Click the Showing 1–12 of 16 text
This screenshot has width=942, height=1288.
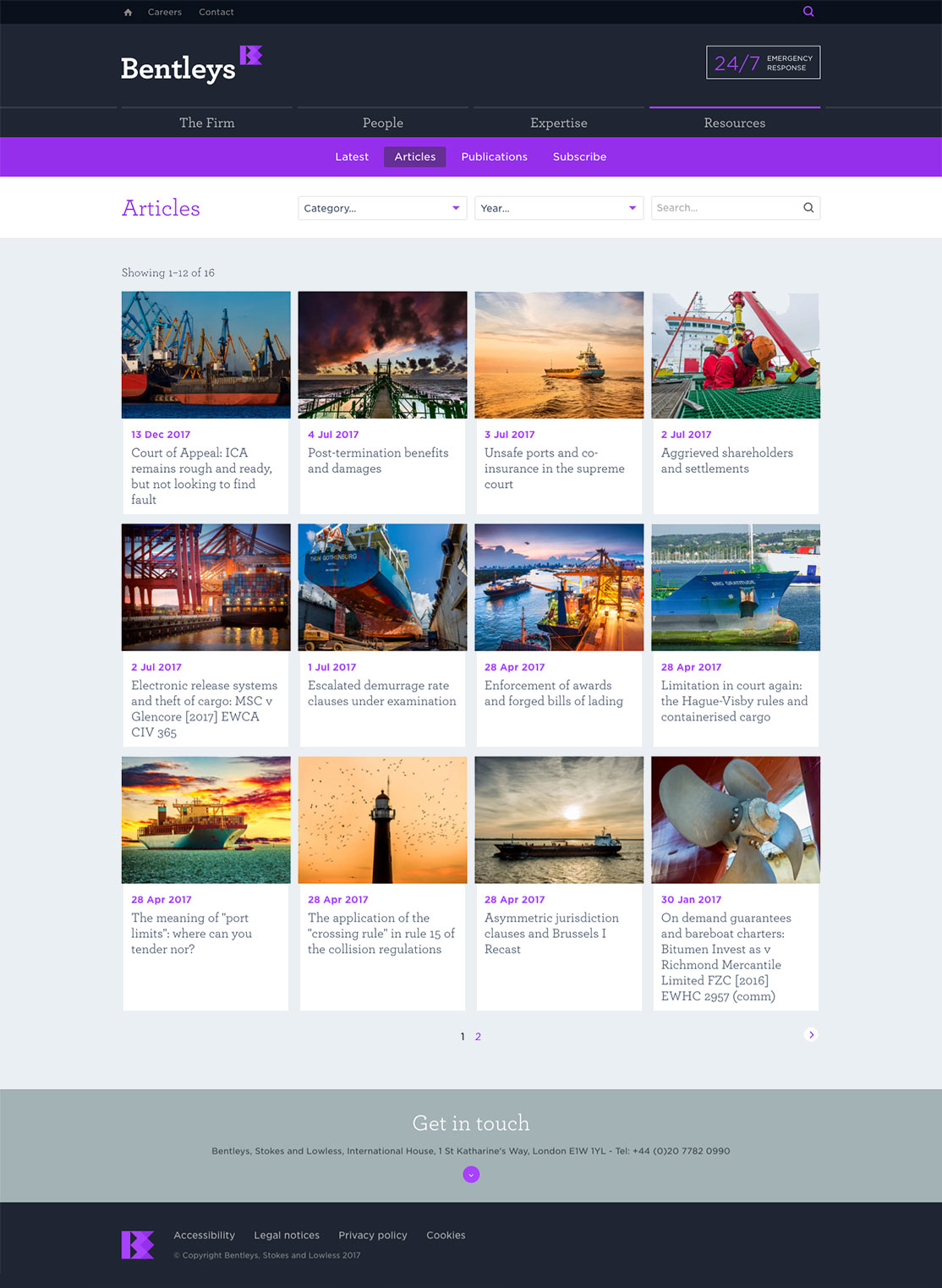[168, 272]
